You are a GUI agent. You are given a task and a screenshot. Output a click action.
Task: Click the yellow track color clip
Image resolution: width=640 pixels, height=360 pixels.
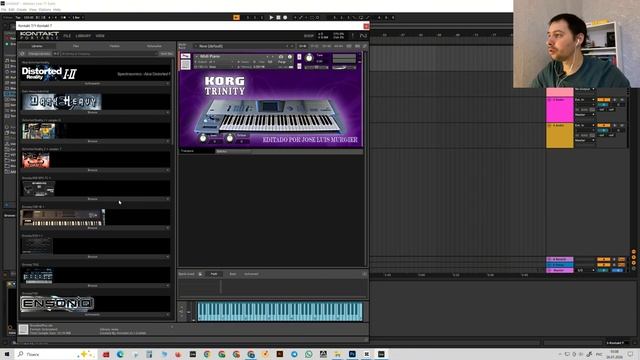[x=560, y=136]
